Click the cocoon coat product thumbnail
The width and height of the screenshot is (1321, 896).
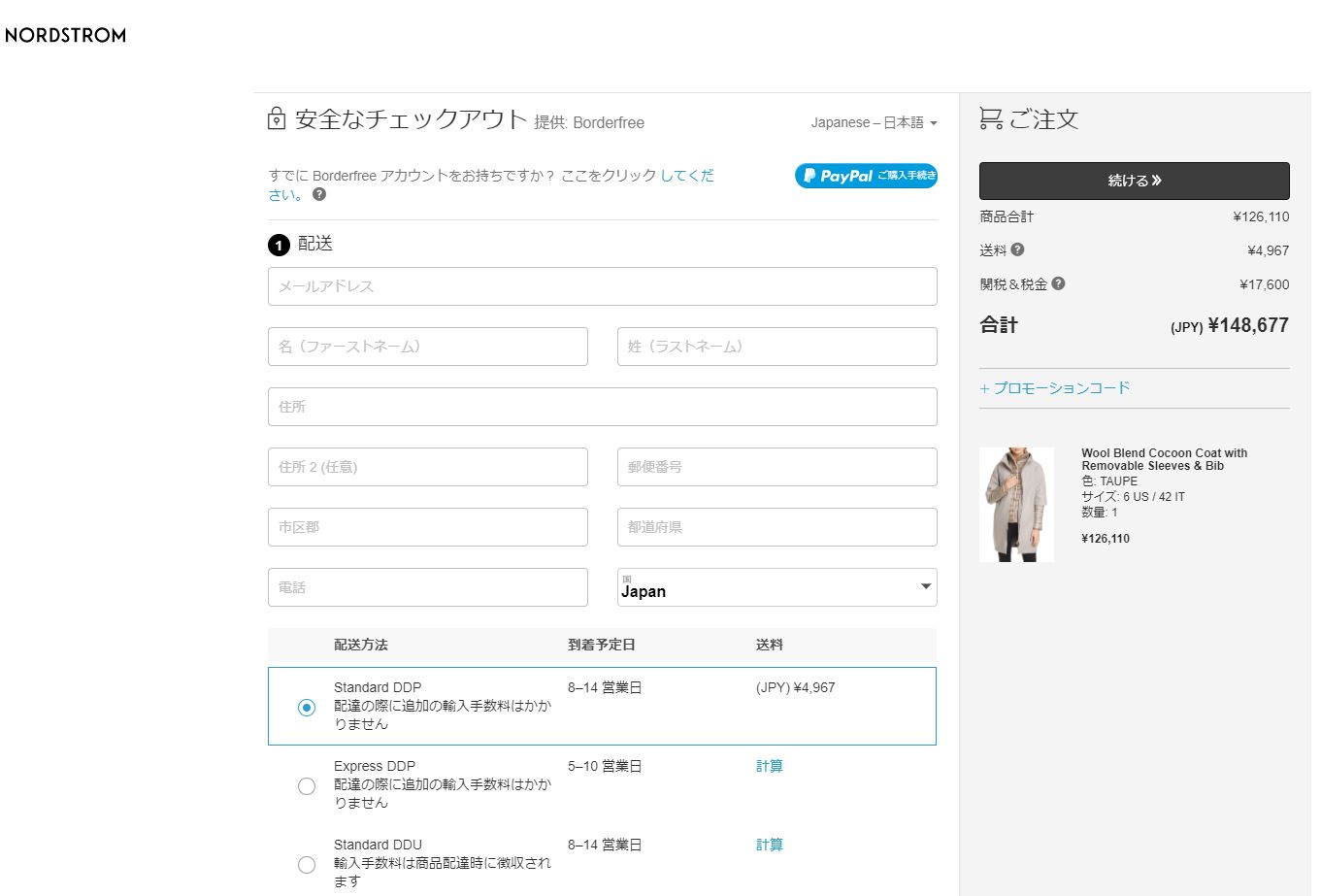[x=1016, y=505]
